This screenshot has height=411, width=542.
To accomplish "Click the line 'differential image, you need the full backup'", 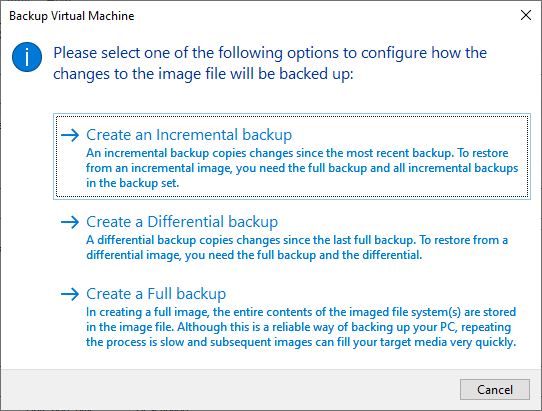I will pos(254,255).
